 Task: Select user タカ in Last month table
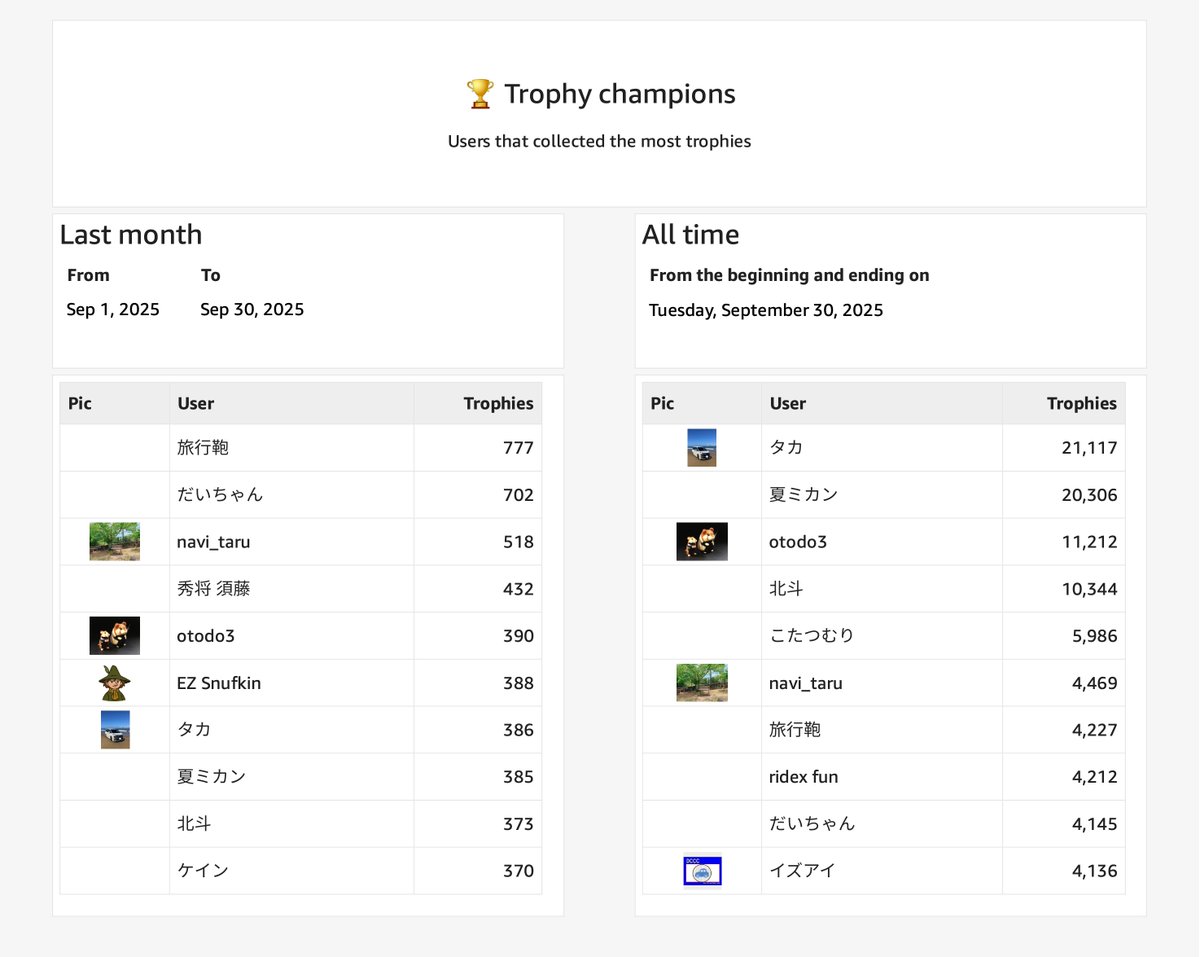coord(194,730)
